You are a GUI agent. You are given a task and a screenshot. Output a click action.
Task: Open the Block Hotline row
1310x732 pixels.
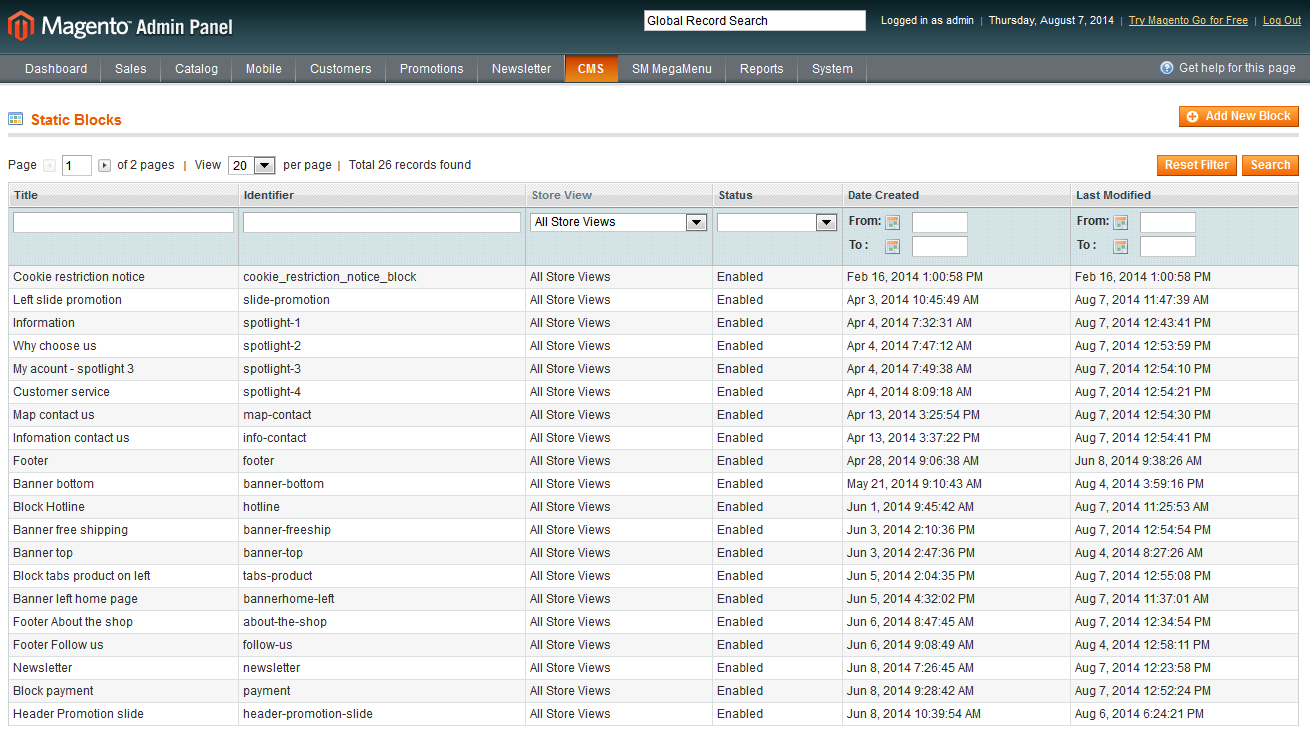tap(654, 507)
